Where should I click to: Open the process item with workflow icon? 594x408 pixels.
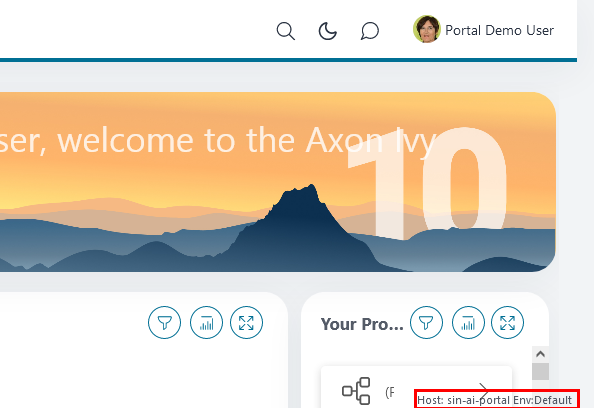(416, 387)
